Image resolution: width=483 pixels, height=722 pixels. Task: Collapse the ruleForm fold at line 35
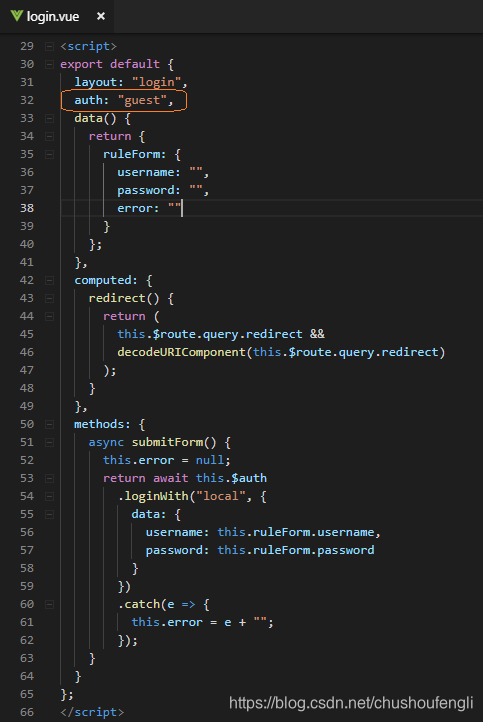click(x=49, y=154)
